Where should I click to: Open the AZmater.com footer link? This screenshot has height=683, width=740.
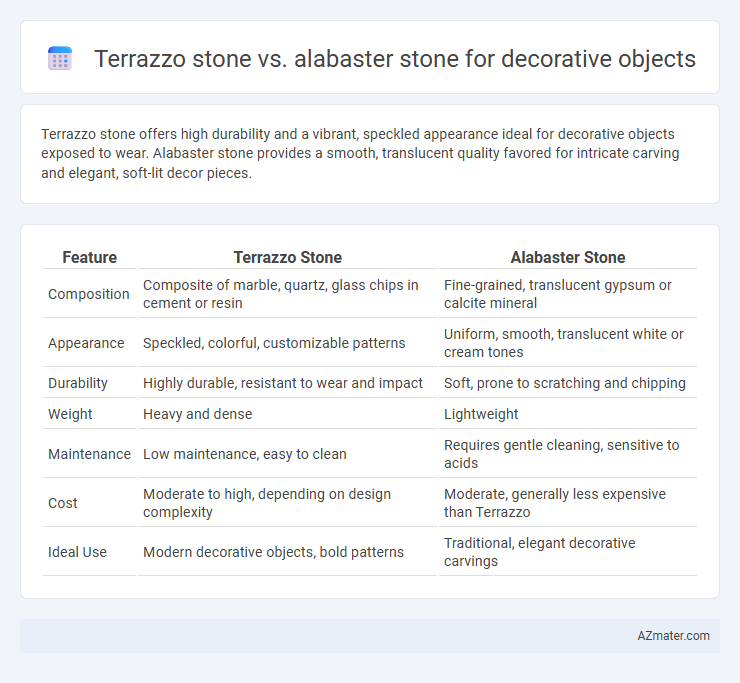[x=673, y=636]
